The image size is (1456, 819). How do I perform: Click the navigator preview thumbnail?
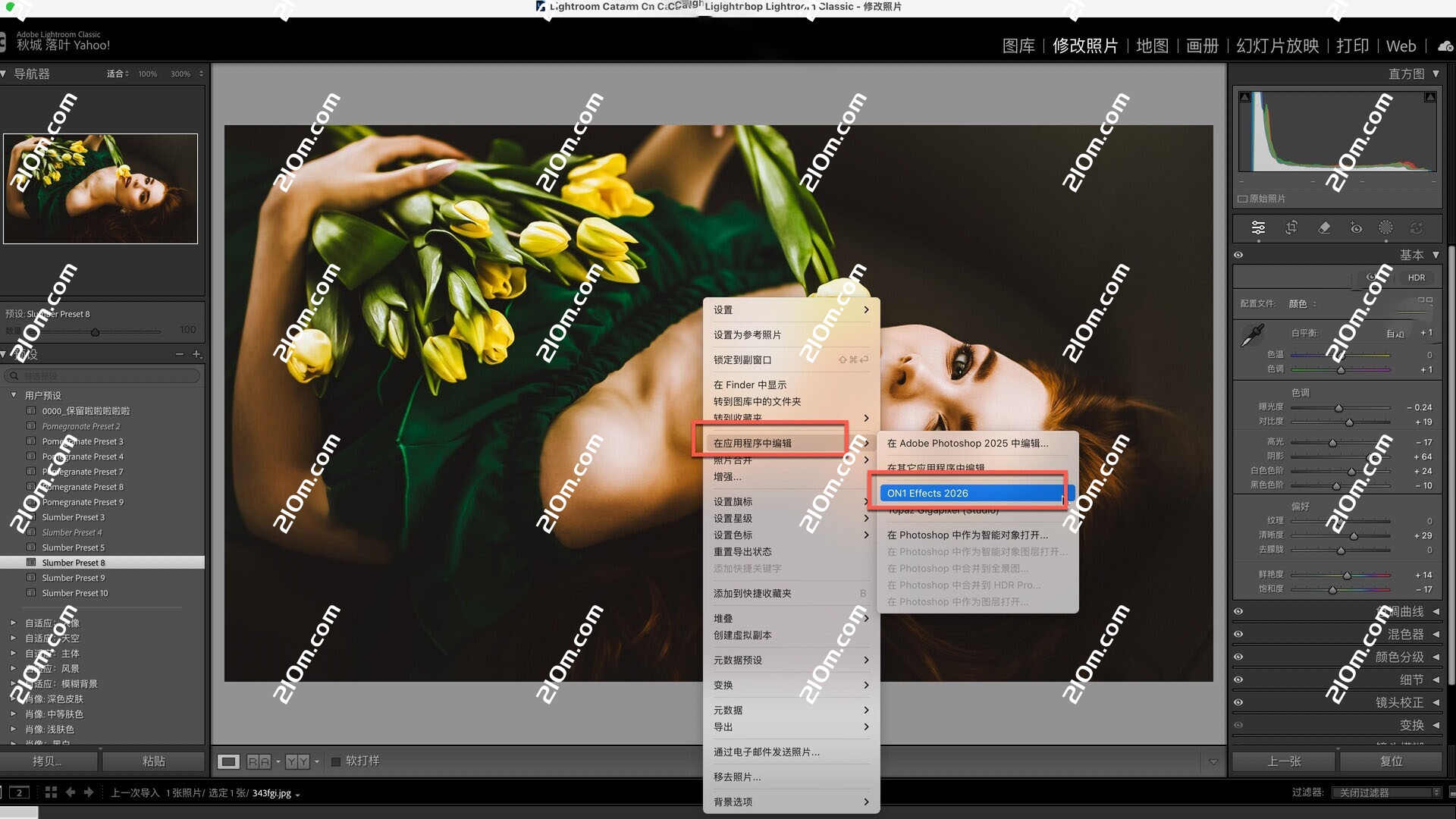(101, 188)
